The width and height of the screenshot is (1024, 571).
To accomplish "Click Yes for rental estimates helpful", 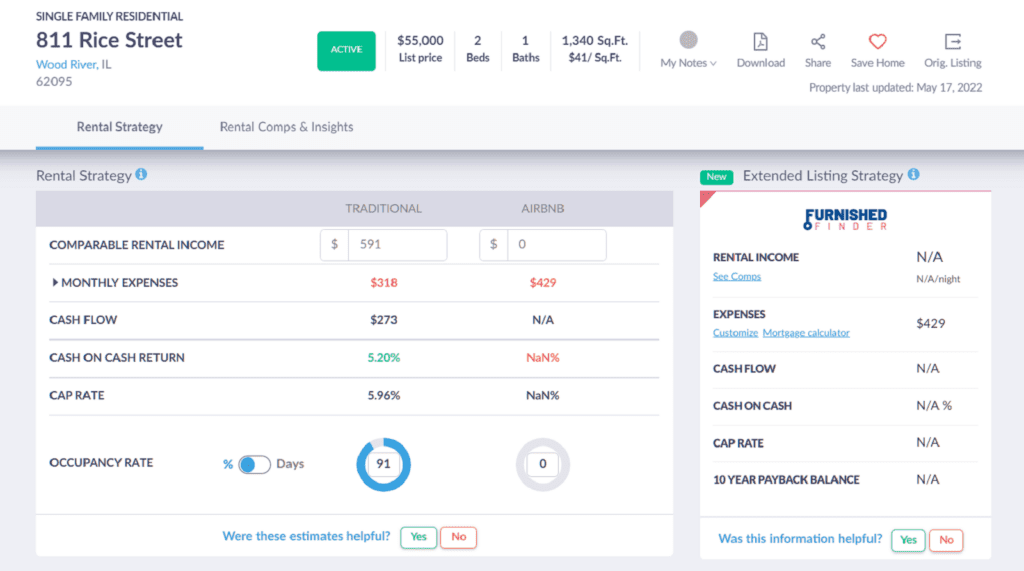I will coord(418,537).
